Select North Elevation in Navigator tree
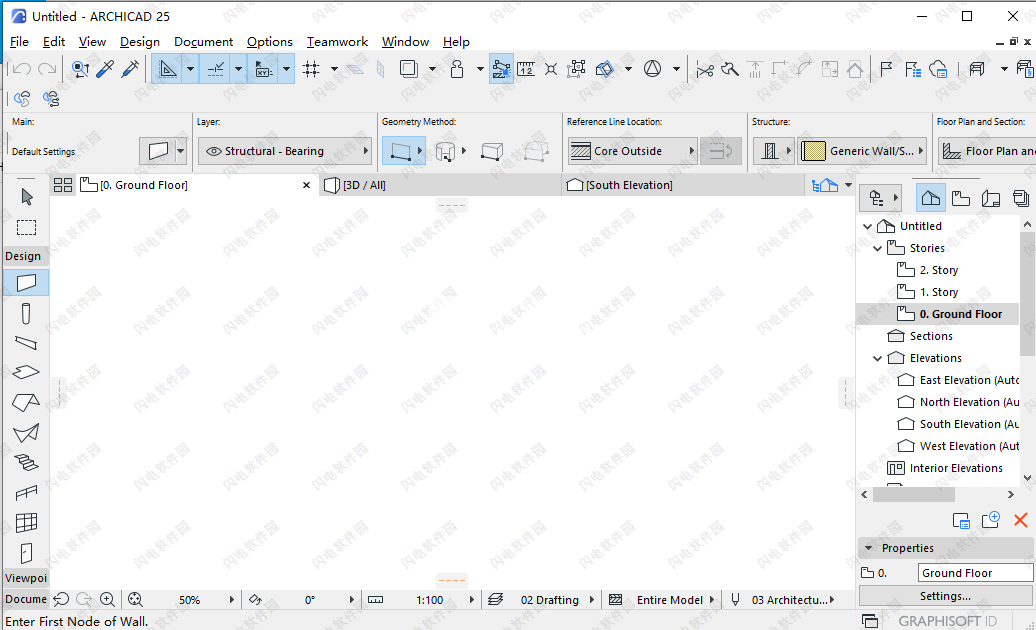Image resolution: width=1036 pixels, height=630 pixels. tap(957, 402)
